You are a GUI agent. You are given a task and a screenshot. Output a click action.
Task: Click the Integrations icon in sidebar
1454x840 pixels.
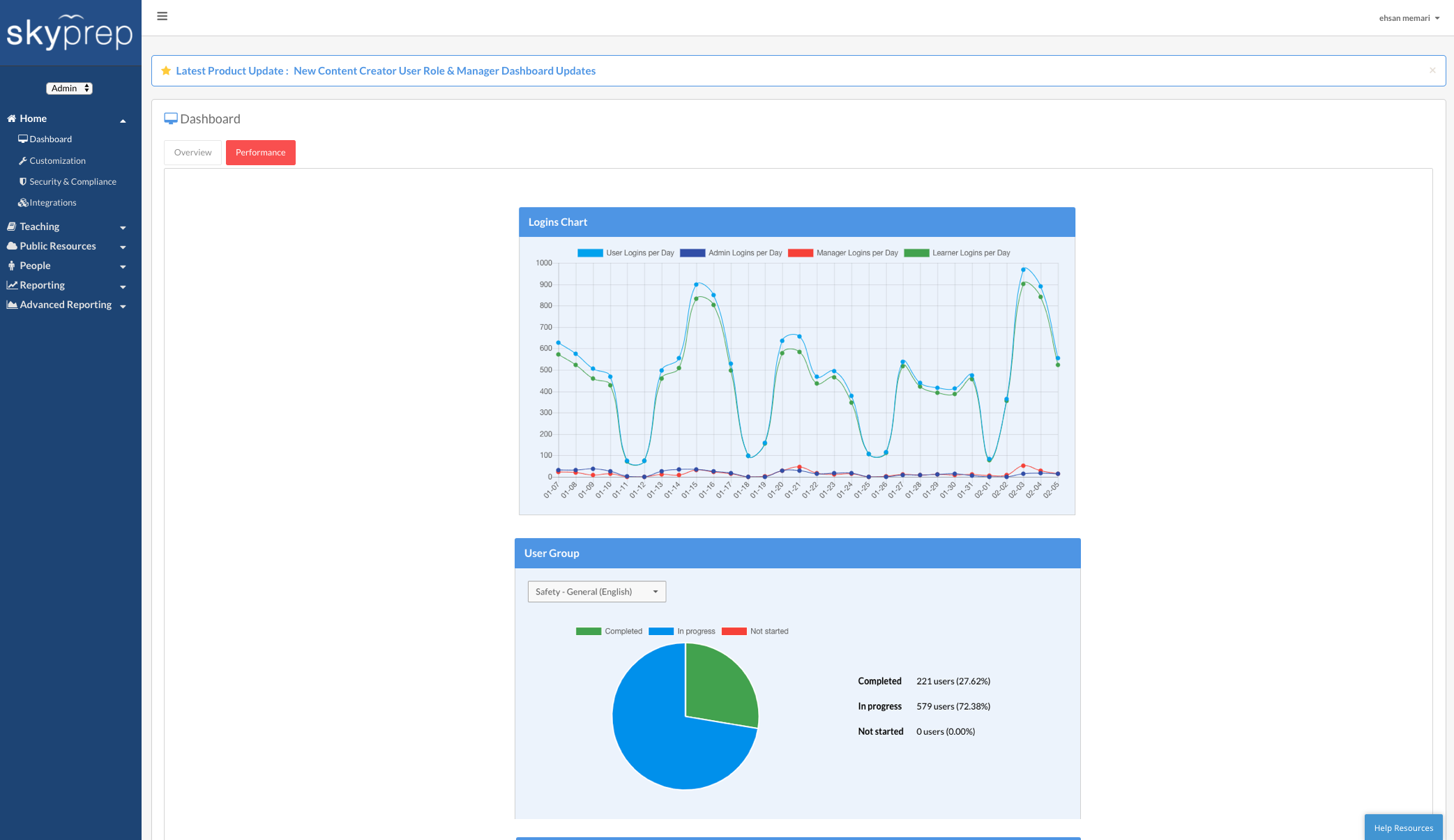click(x=24, y=202)
